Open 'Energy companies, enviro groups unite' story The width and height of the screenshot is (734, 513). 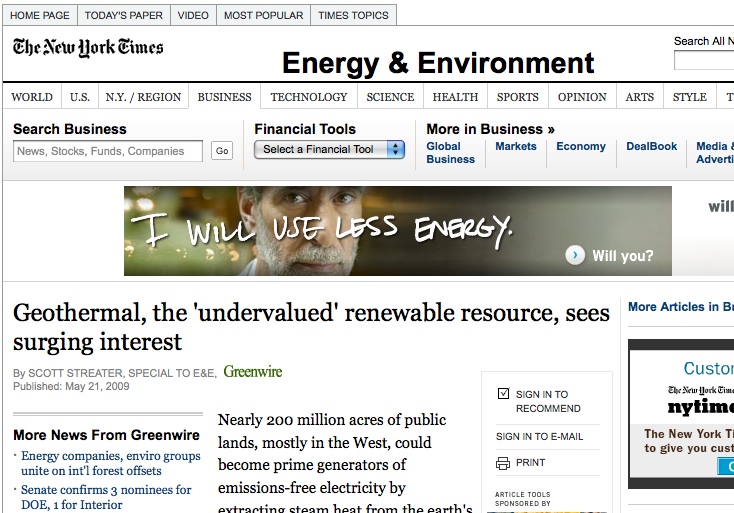click(111, 463)
